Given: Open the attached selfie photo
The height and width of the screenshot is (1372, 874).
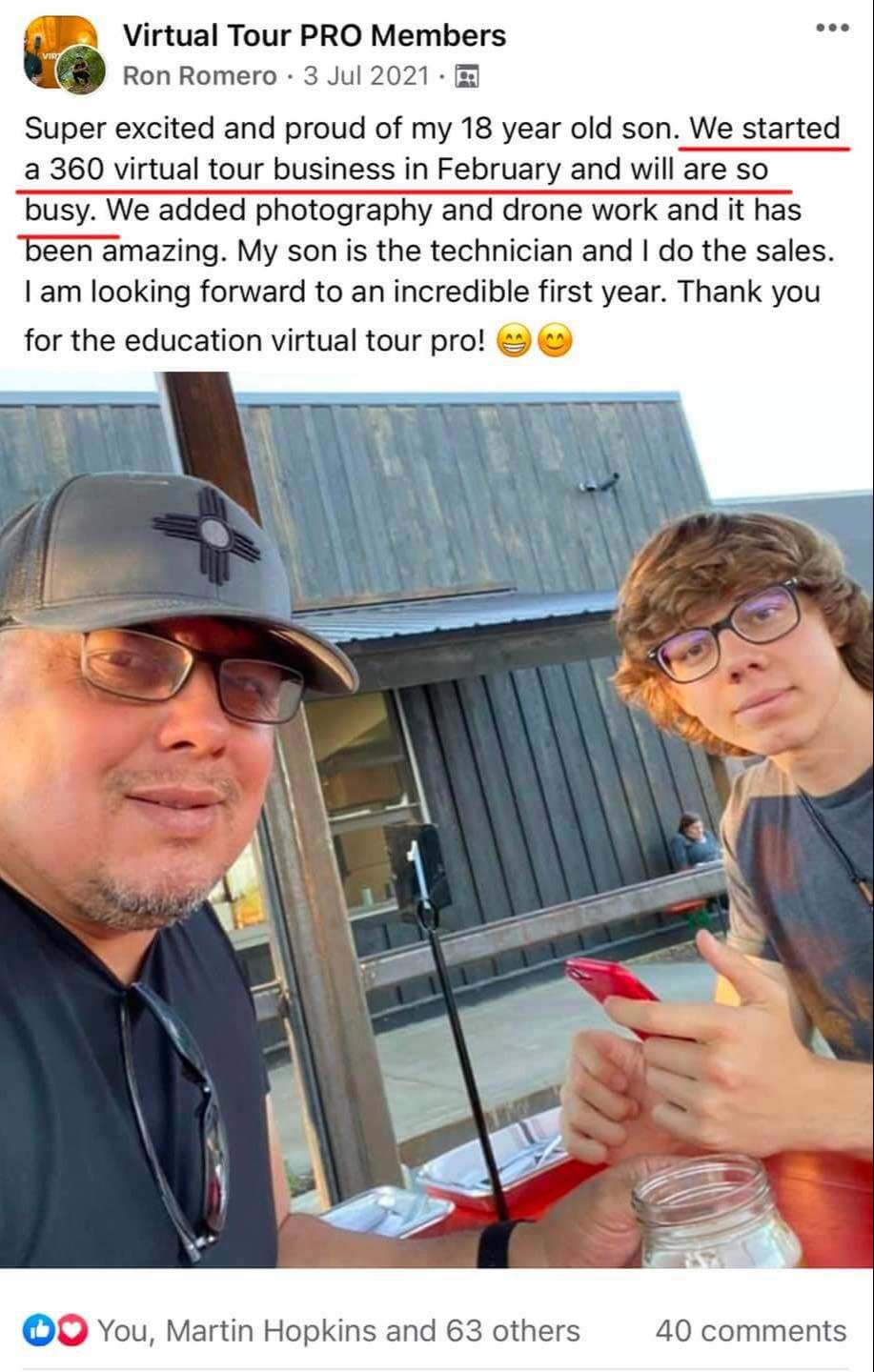Looking at the screenshot, I should coord(437,819).
